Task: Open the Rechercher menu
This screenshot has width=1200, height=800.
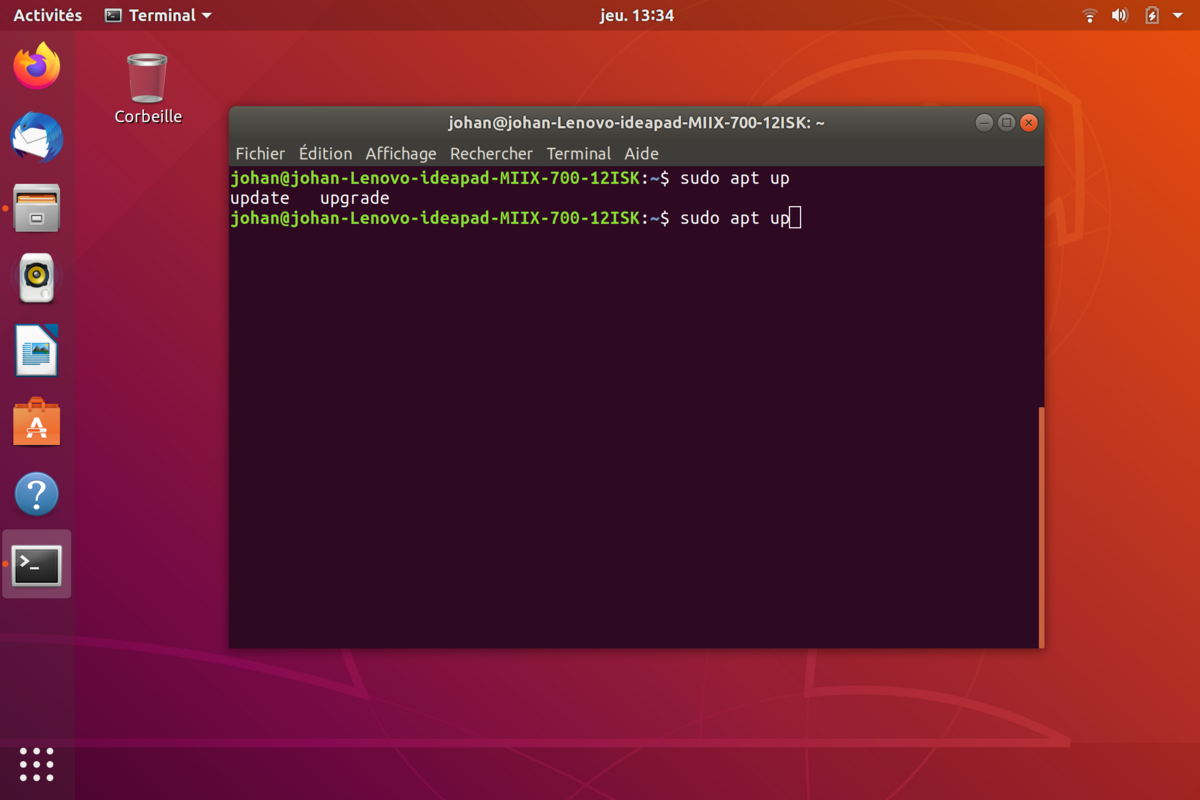Action: [491, 153]
